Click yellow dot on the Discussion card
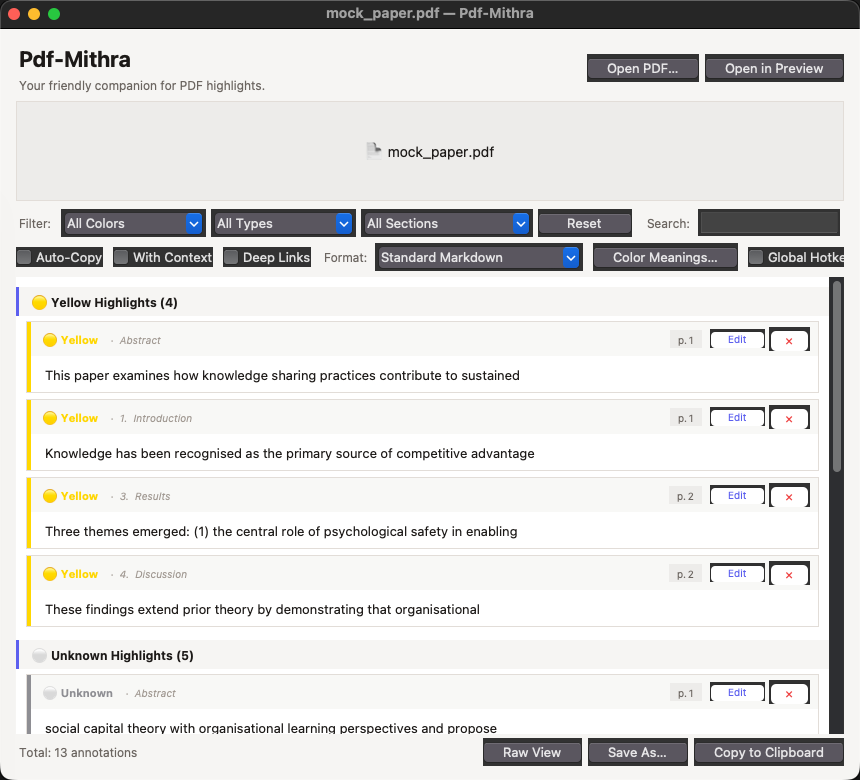Viewport: 860px width, 780px height. tap(50, 574)
